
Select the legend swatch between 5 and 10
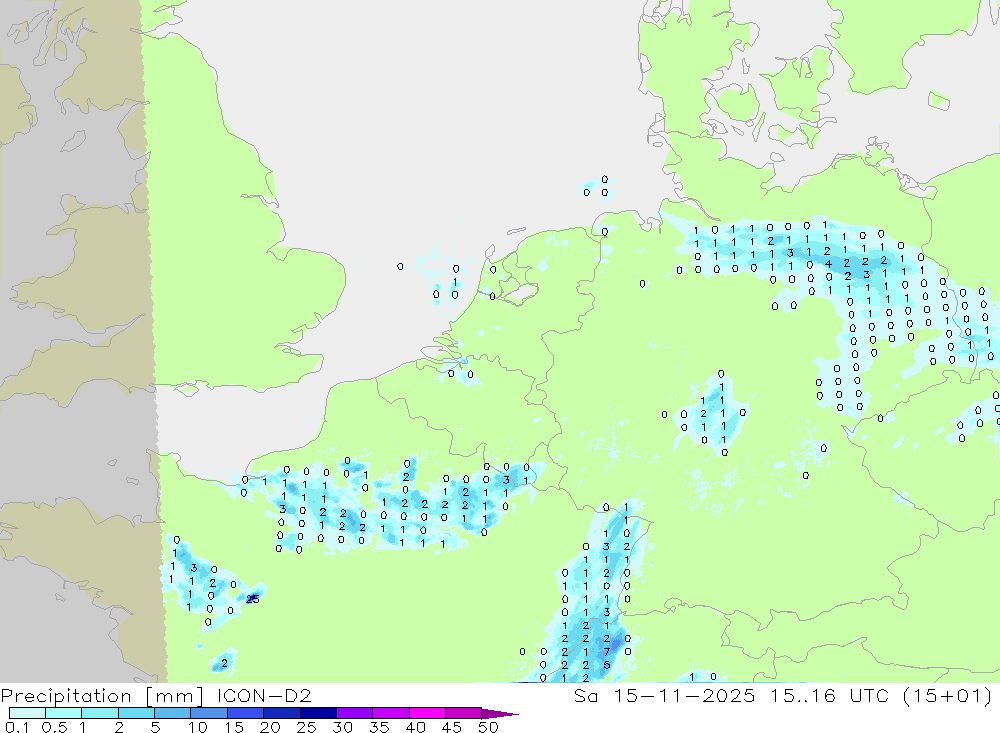pyautogui.click(x=173, y=713)
